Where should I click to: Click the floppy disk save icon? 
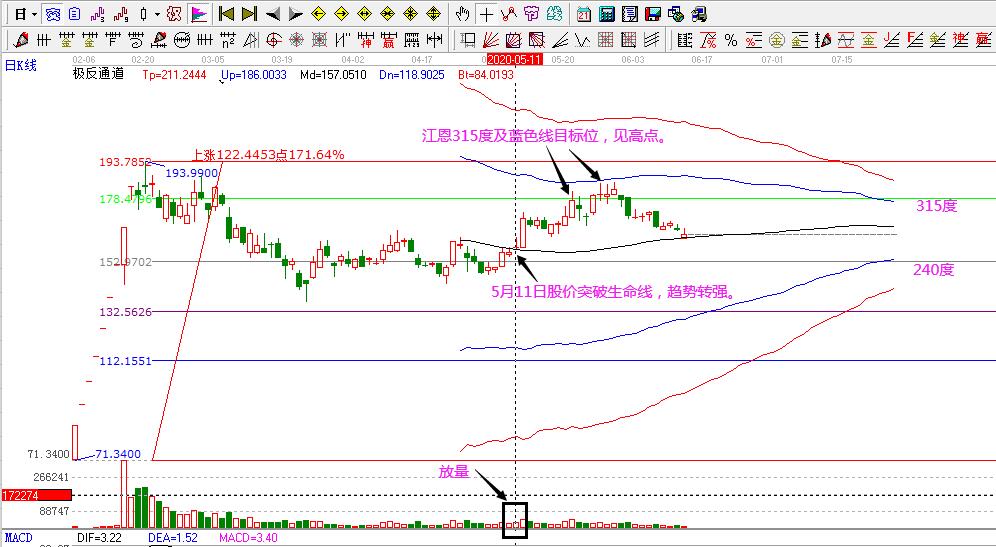(652, 14)
